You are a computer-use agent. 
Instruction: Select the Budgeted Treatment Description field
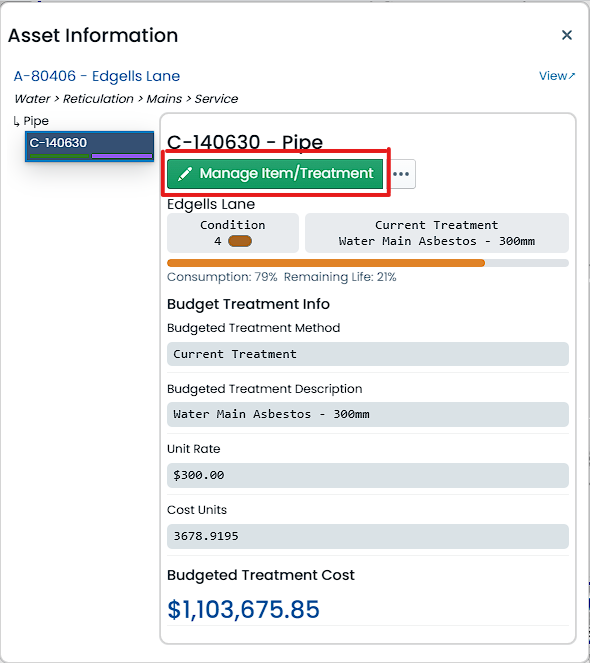368,414
